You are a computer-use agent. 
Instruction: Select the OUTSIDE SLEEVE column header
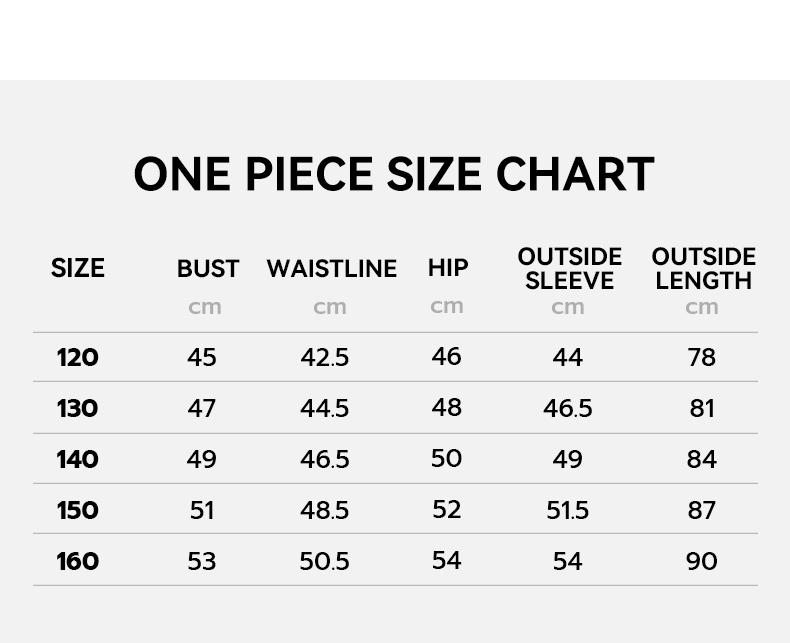pos(569,269)
